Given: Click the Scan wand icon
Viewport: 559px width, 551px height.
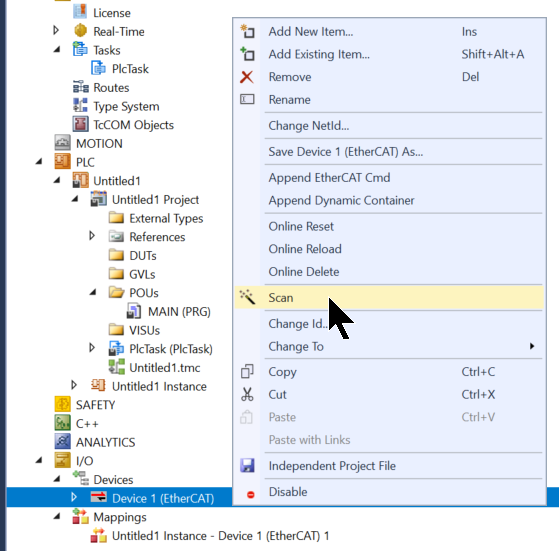Looking at the screenshot, I should (247, 297).
